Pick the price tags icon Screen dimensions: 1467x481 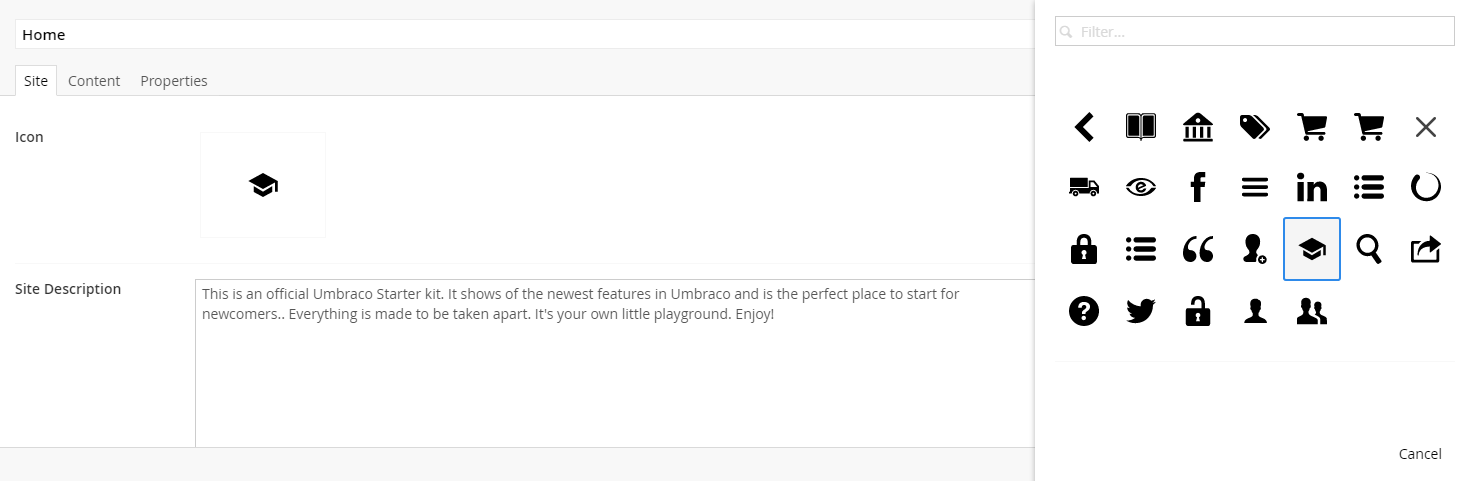point(1255,126)
